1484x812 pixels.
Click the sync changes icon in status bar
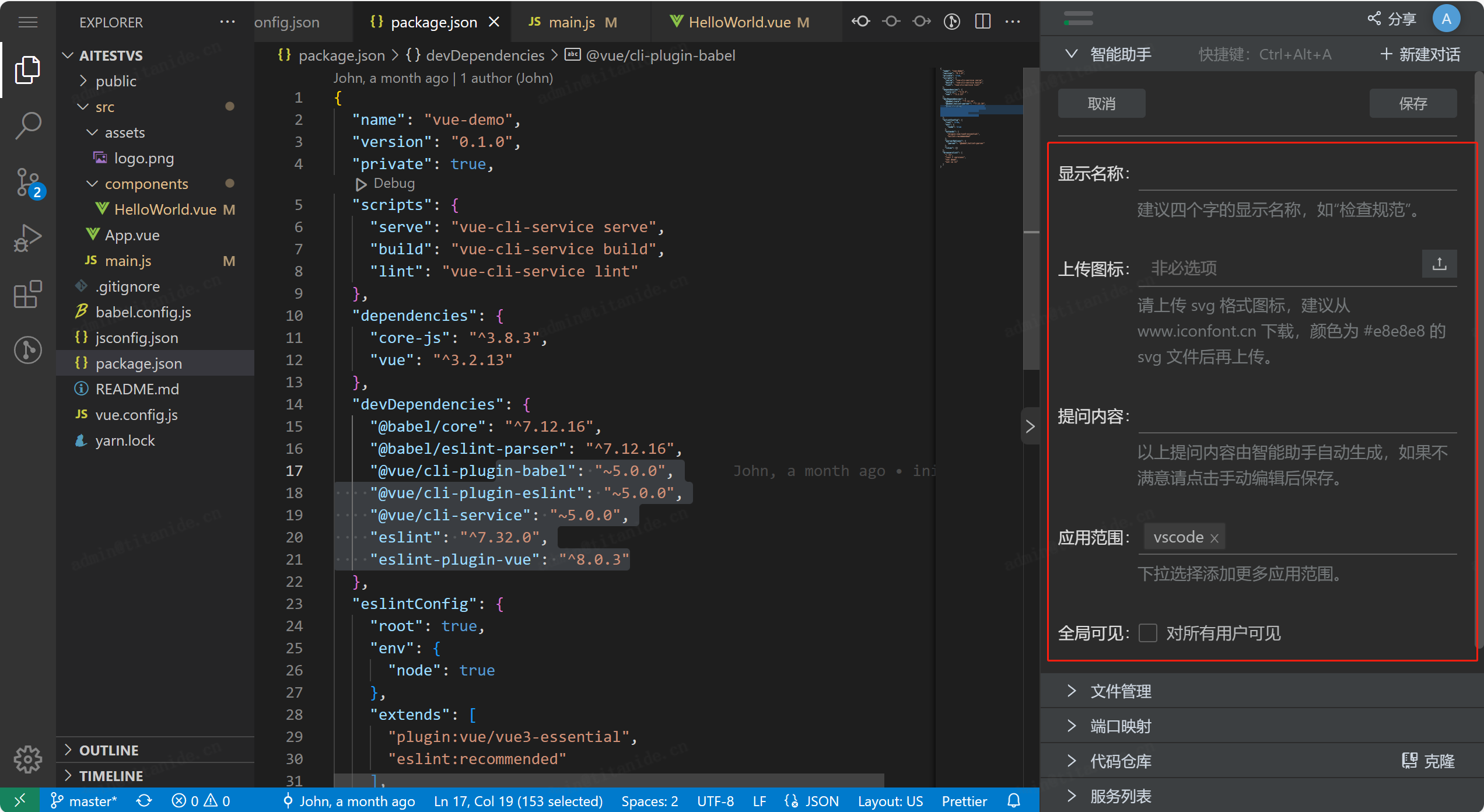point(144,800)
